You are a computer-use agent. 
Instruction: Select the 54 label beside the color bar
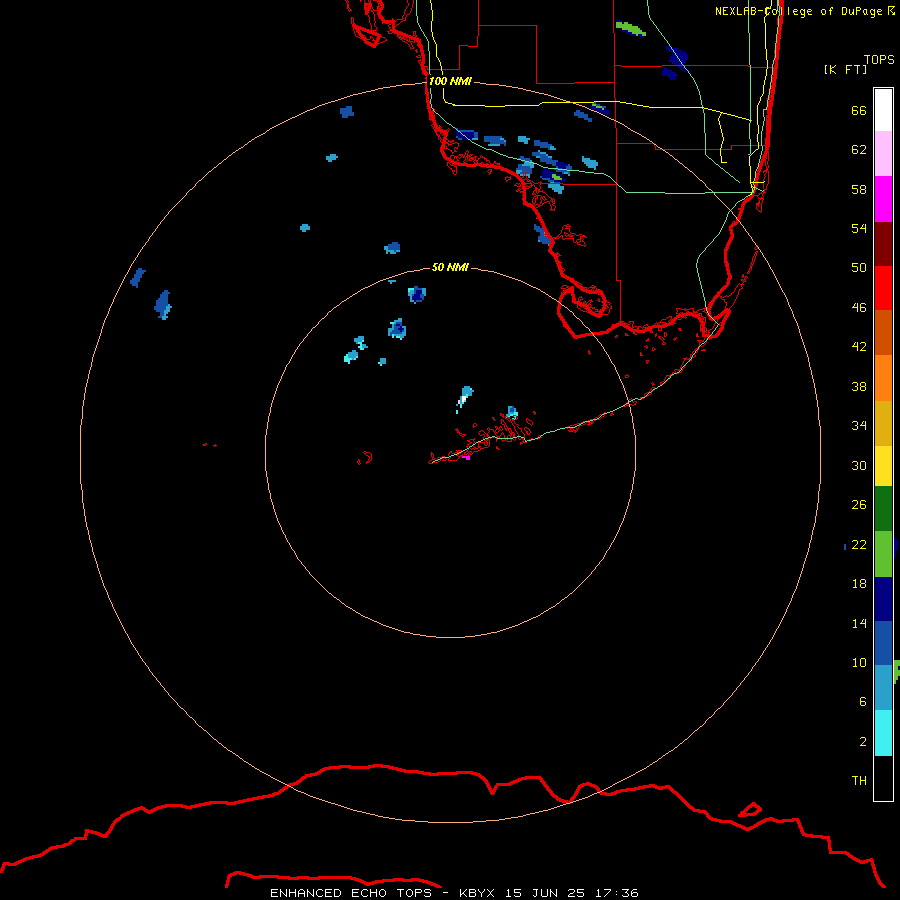(859, 228)
